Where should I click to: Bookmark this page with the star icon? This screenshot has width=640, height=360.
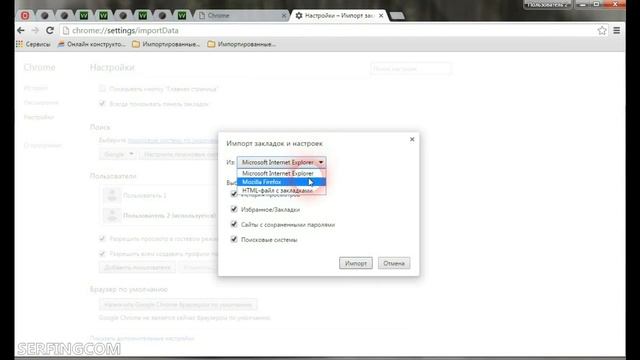[602, 31]
